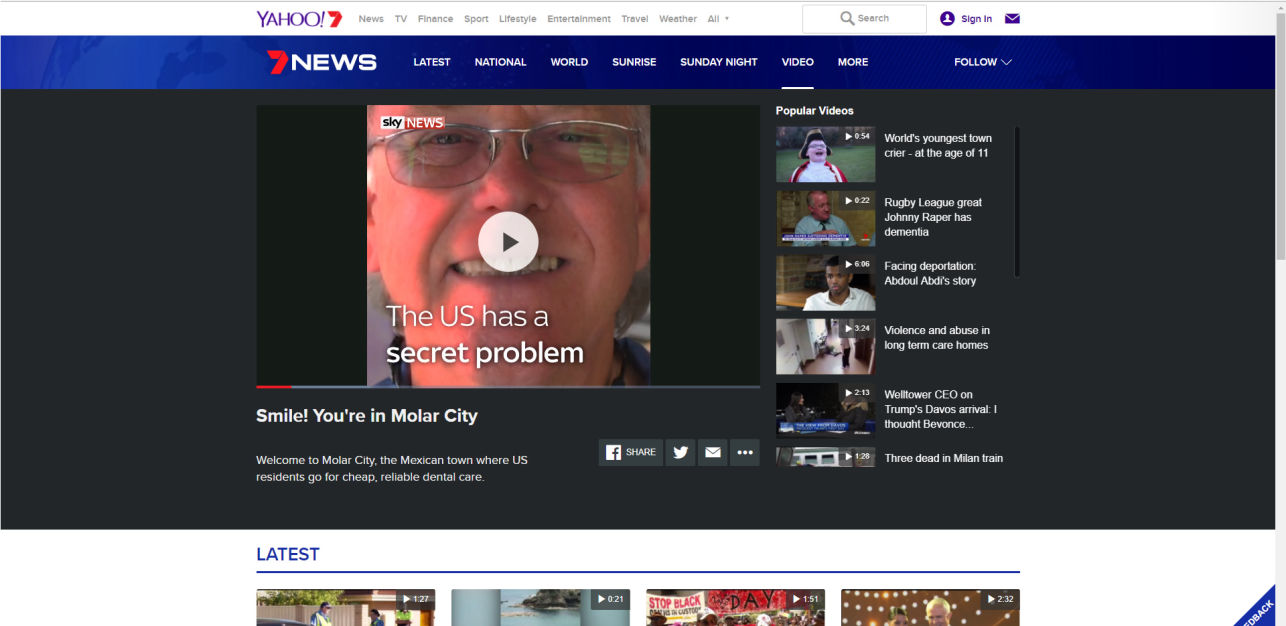This screenshot has height=626, width=1286.
Task: Click Smile! You're in Molar City title
Action: (x=367, y=416)
